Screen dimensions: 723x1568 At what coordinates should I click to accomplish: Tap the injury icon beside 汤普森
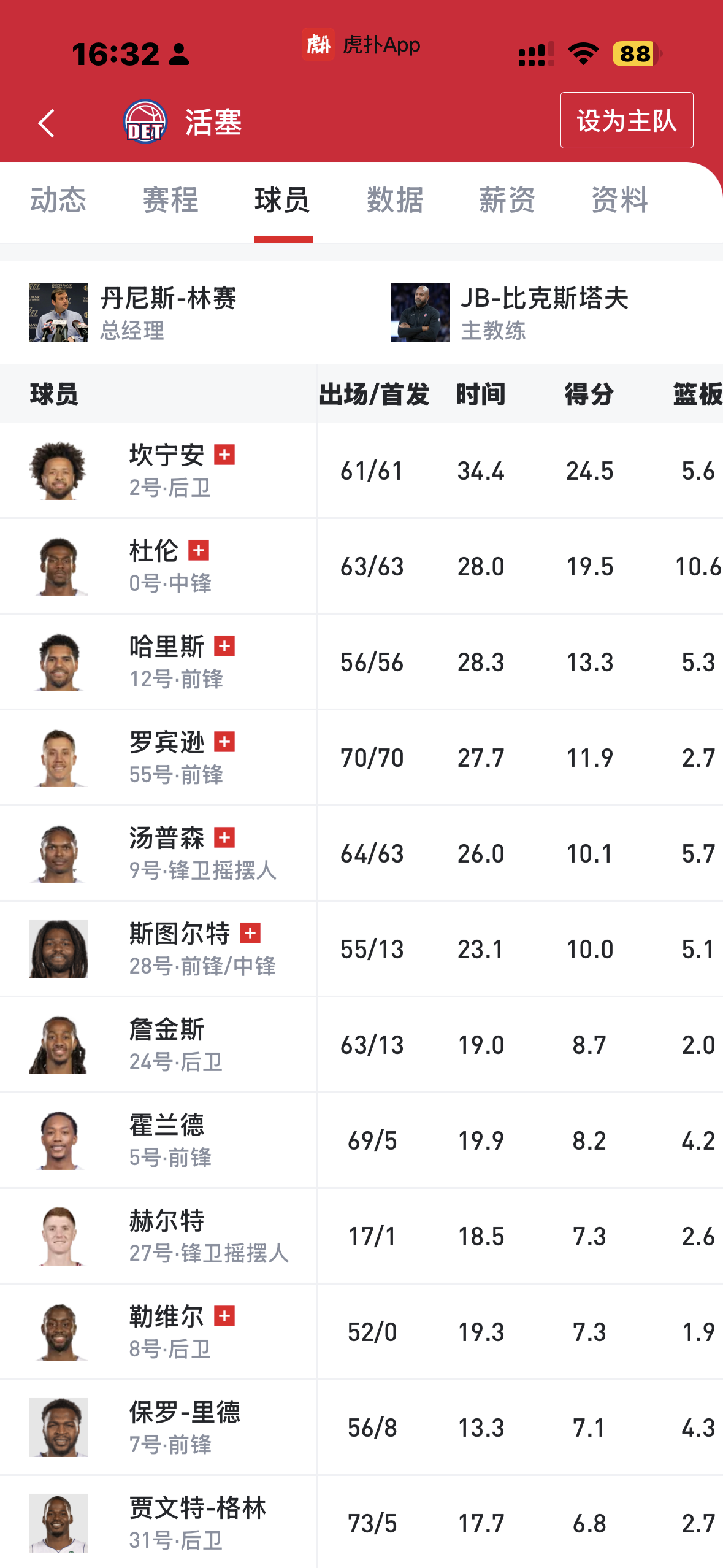click(x=224, y=837)
